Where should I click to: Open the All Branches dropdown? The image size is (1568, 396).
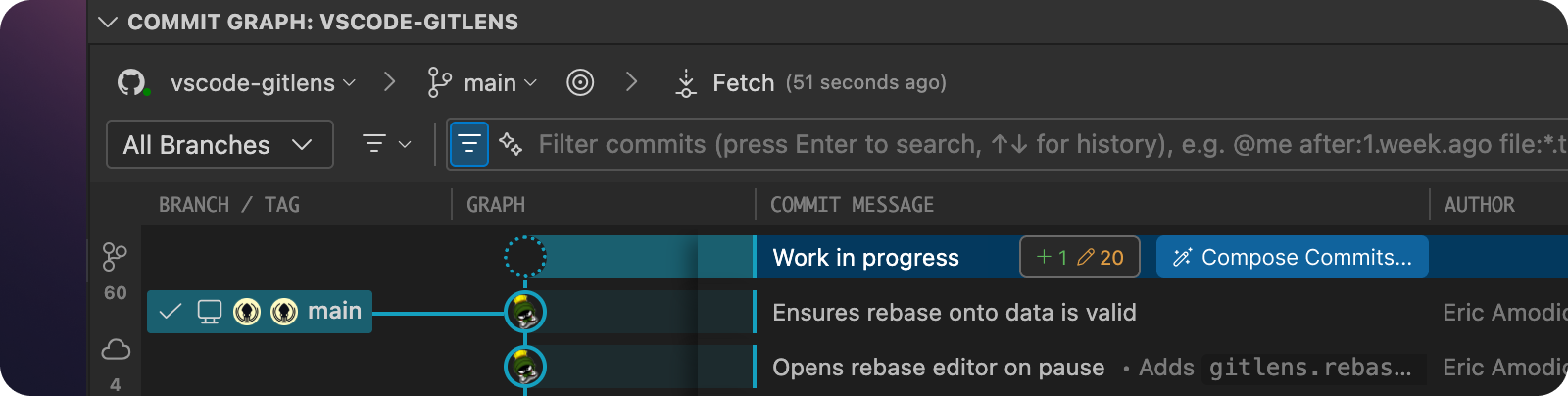[220, 145]
